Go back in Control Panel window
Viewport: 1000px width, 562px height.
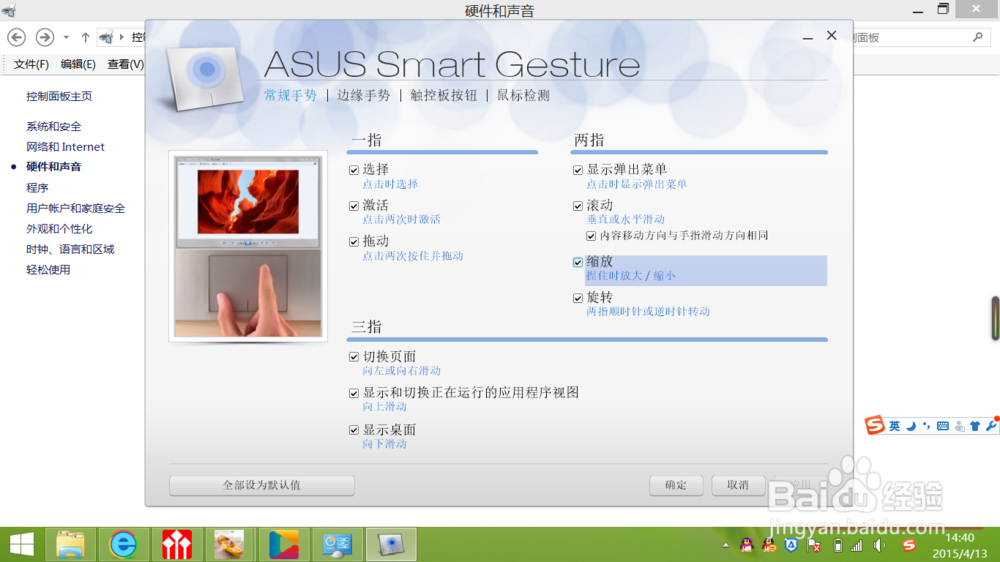[17, 38]
